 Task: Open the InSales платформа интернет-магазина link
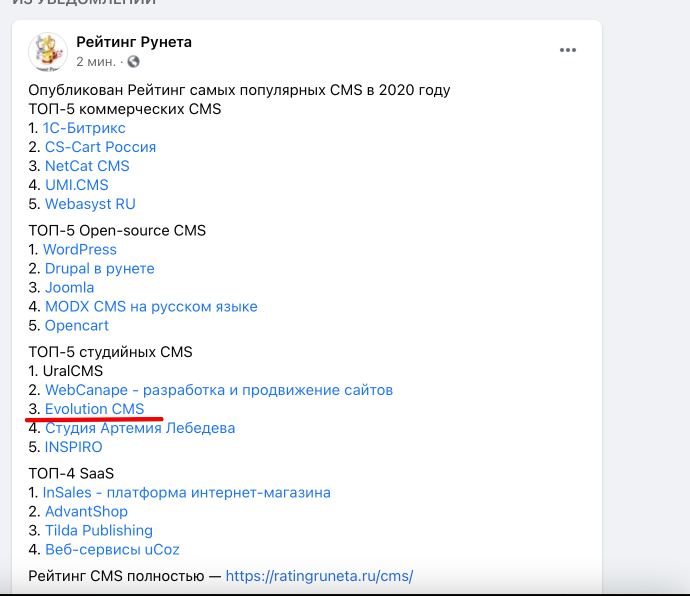187,493
